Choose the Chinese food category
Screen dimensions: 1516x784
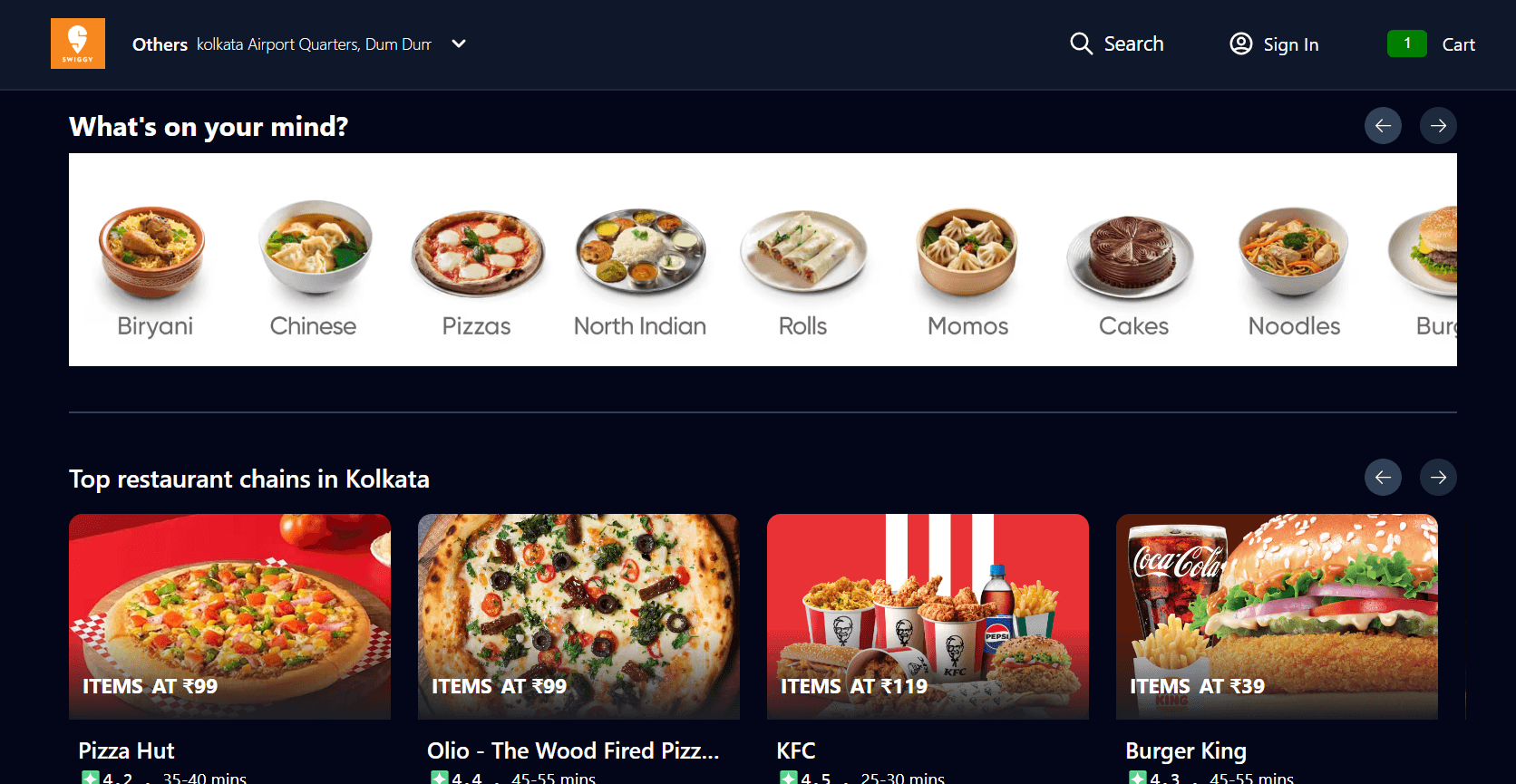pos(314,269)
